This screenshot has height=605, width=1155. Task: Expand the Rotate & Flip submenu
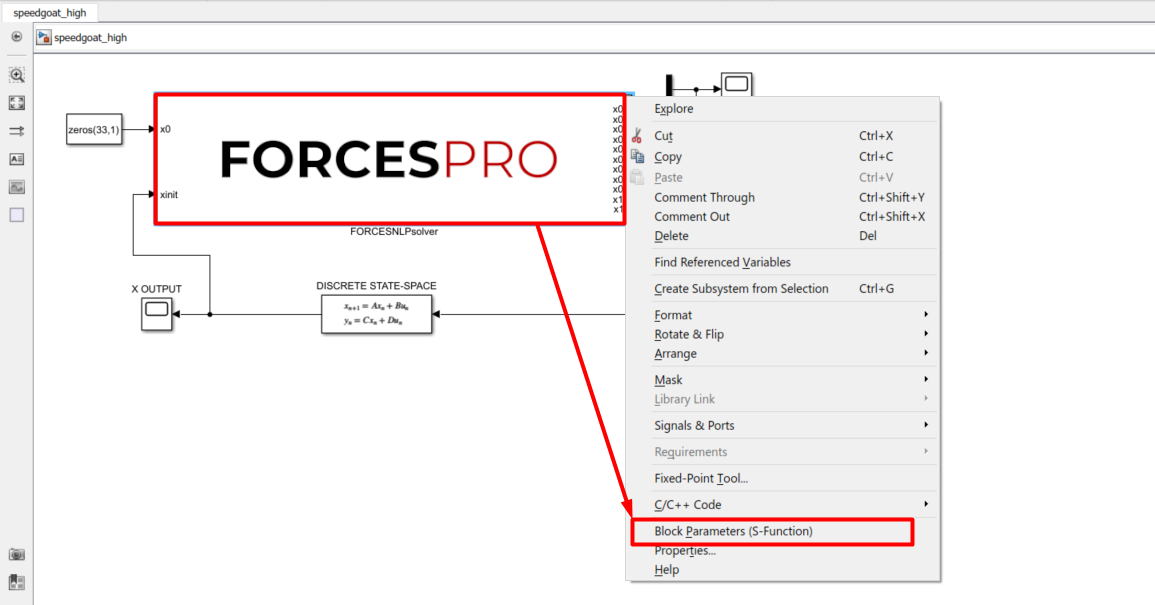(689, 334)
